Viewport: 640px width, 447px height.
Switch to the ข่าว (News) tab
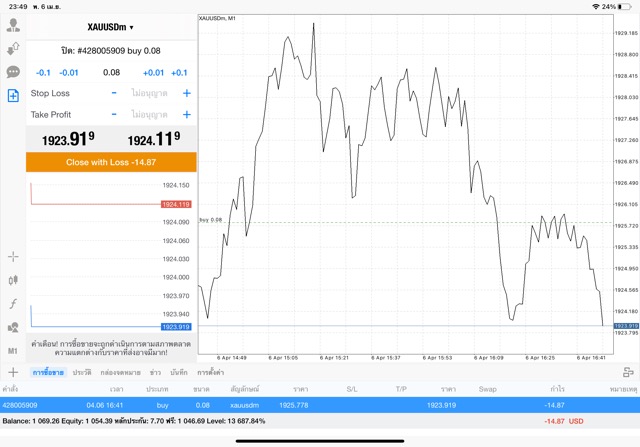click(x=155, y=371)
